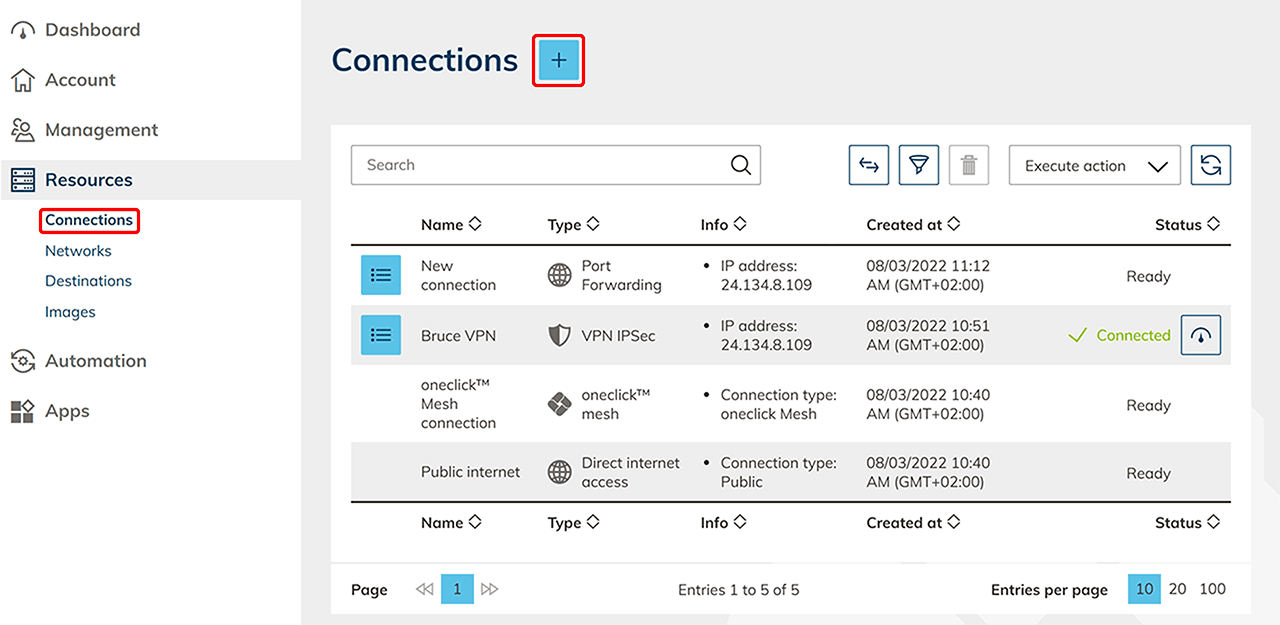Click the search magnifier icon

(740, 166)
